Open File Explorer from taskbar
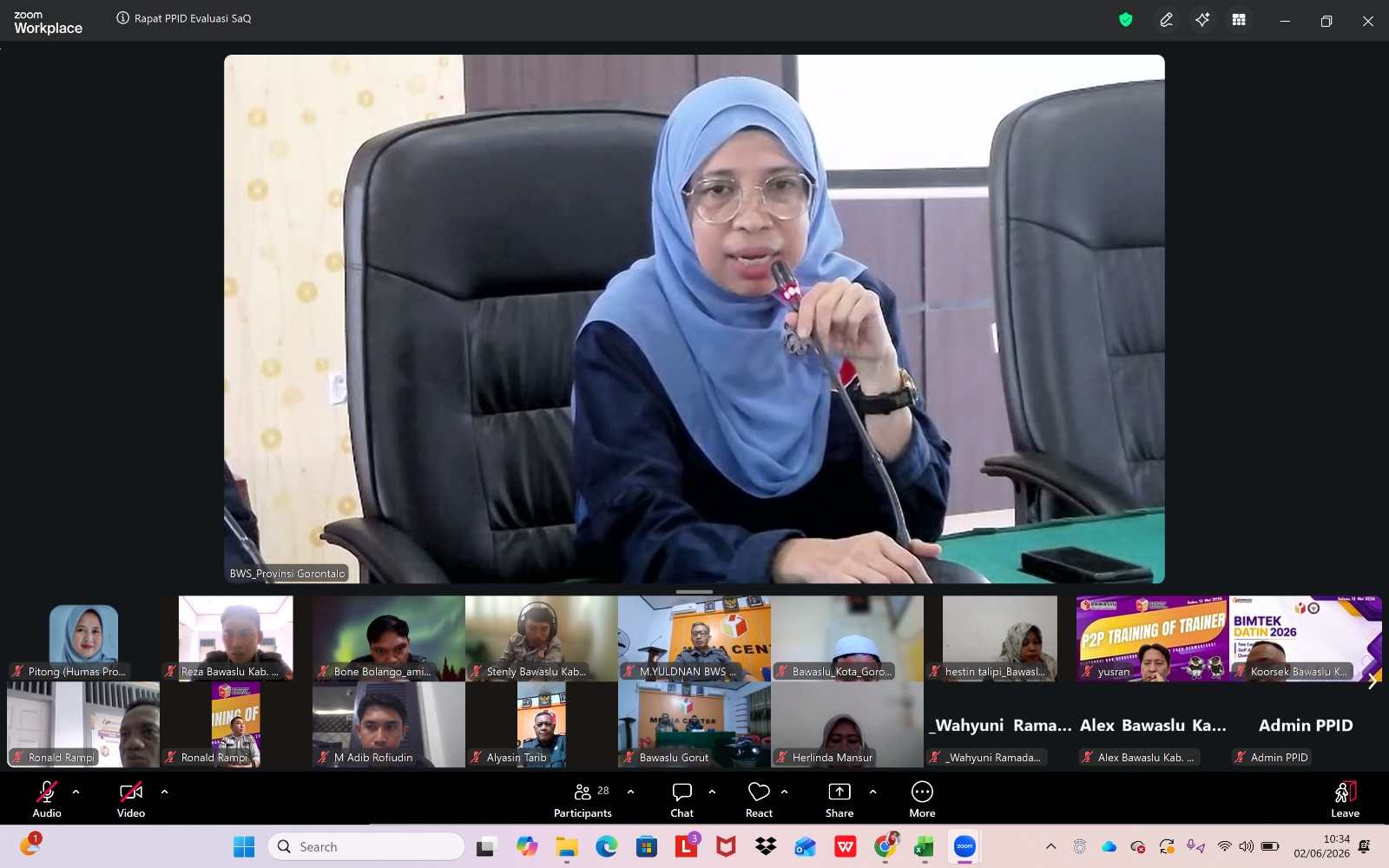The width and height of the screenshot is (1389, 868). tap(566, 846)
